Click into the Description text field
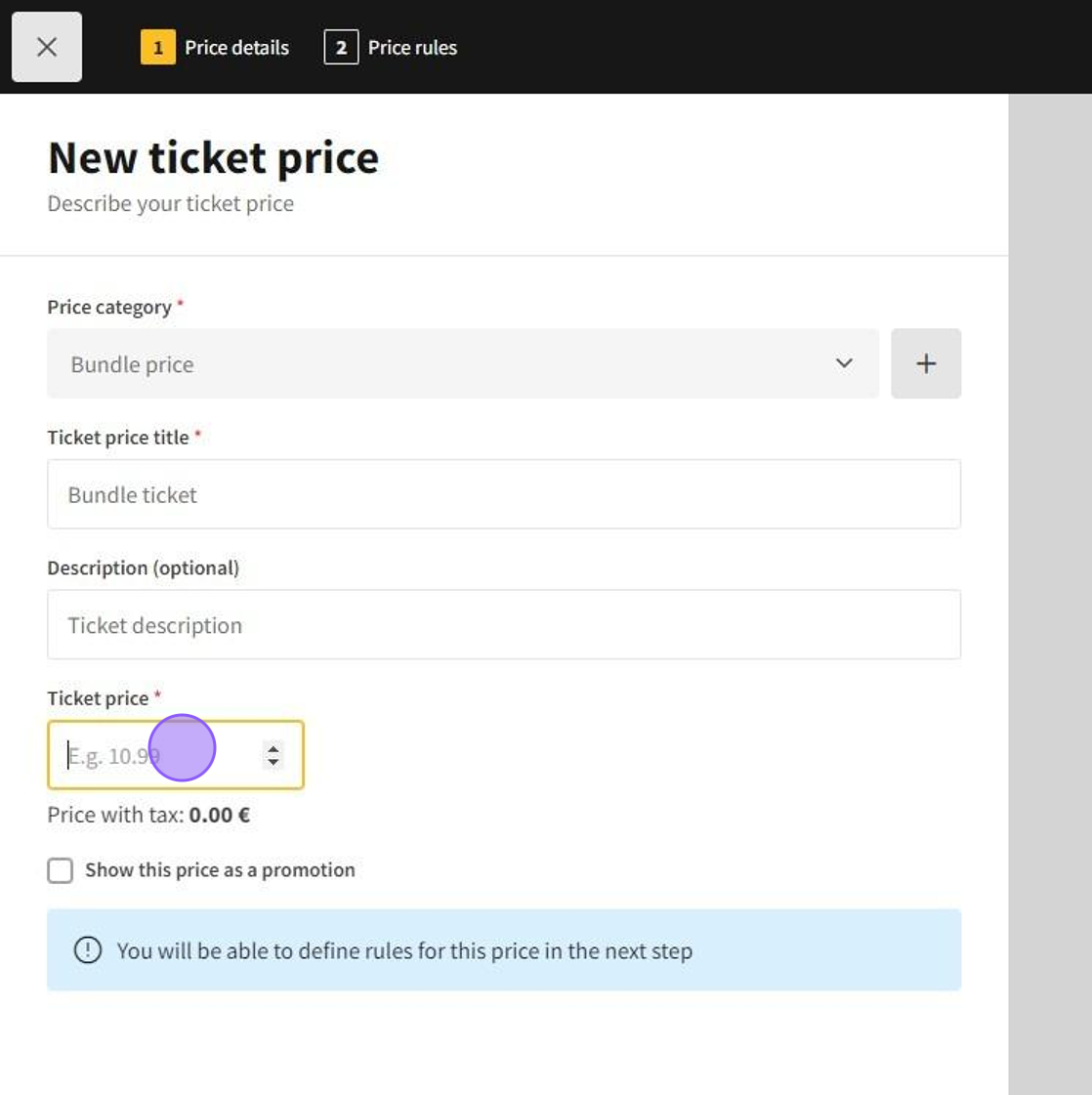The height and width of the screenshot is (1095, 1092). [x=503, y=625]
